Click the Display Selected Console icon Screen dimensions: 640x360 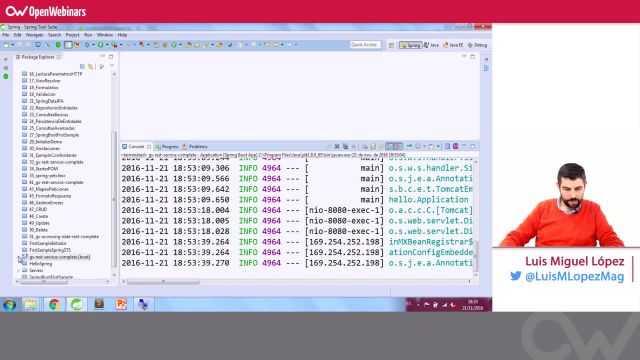418,147
